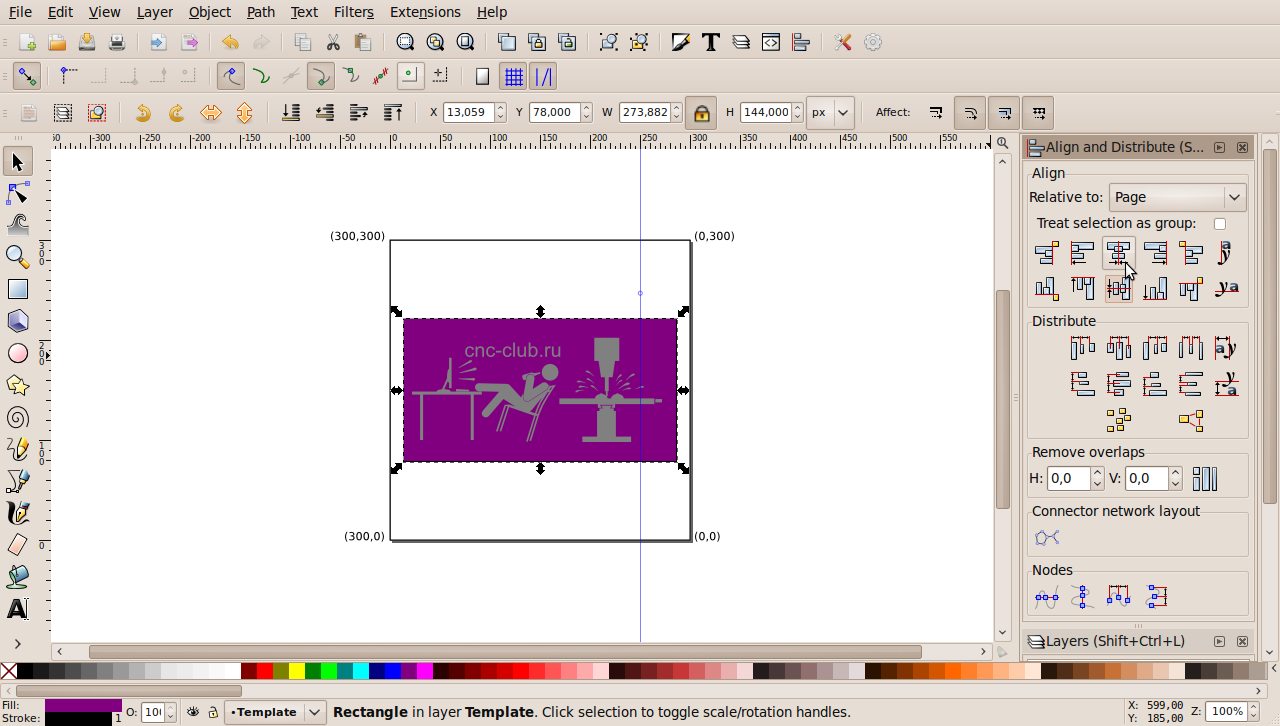Expand hidden toolbox tools chevron

point(17,643)
